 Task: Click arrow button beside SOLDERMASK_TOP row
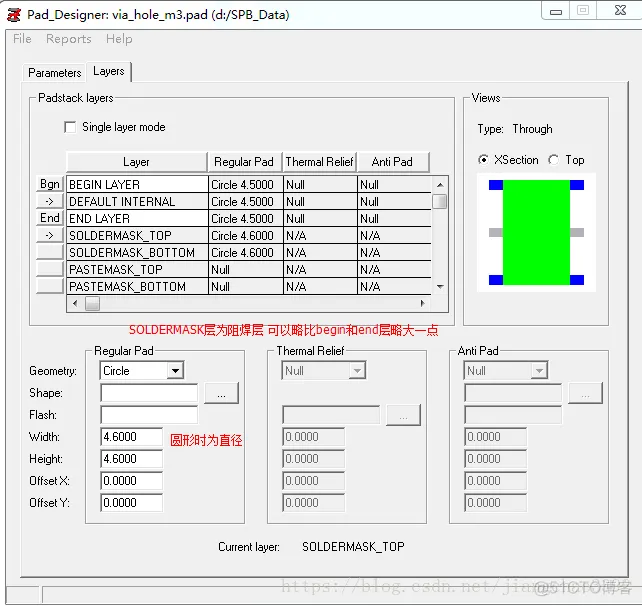click(x=50, y=235)
